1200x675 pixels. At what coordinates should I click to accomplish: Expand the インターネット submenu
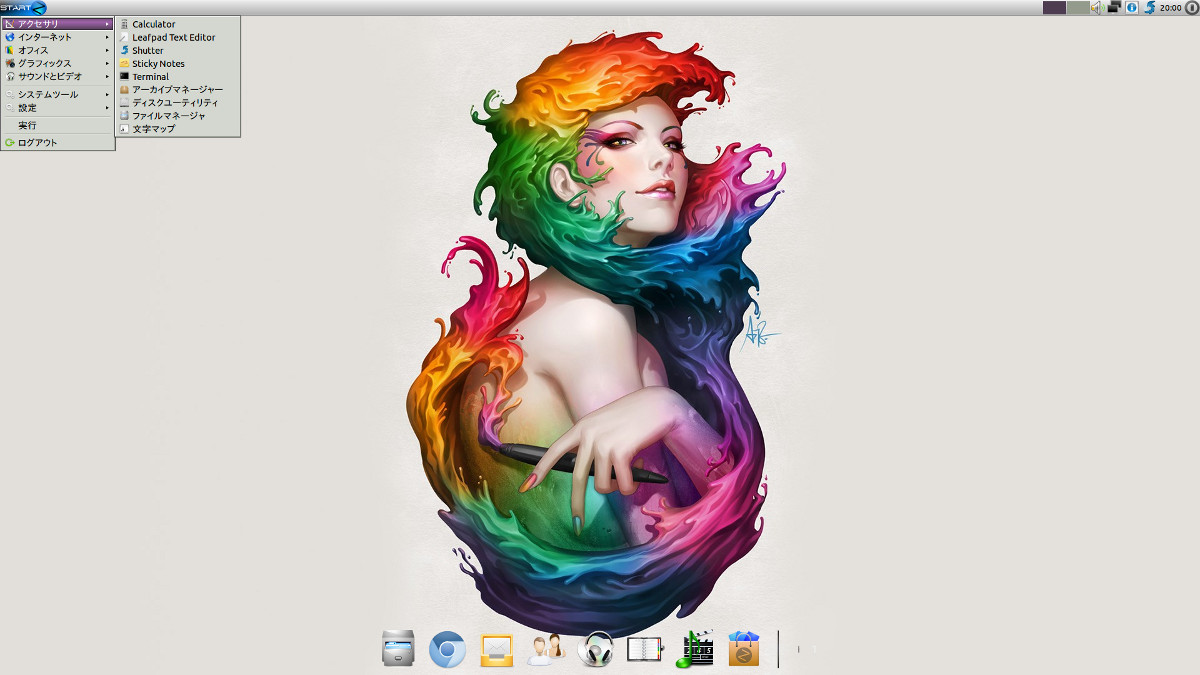57,37
